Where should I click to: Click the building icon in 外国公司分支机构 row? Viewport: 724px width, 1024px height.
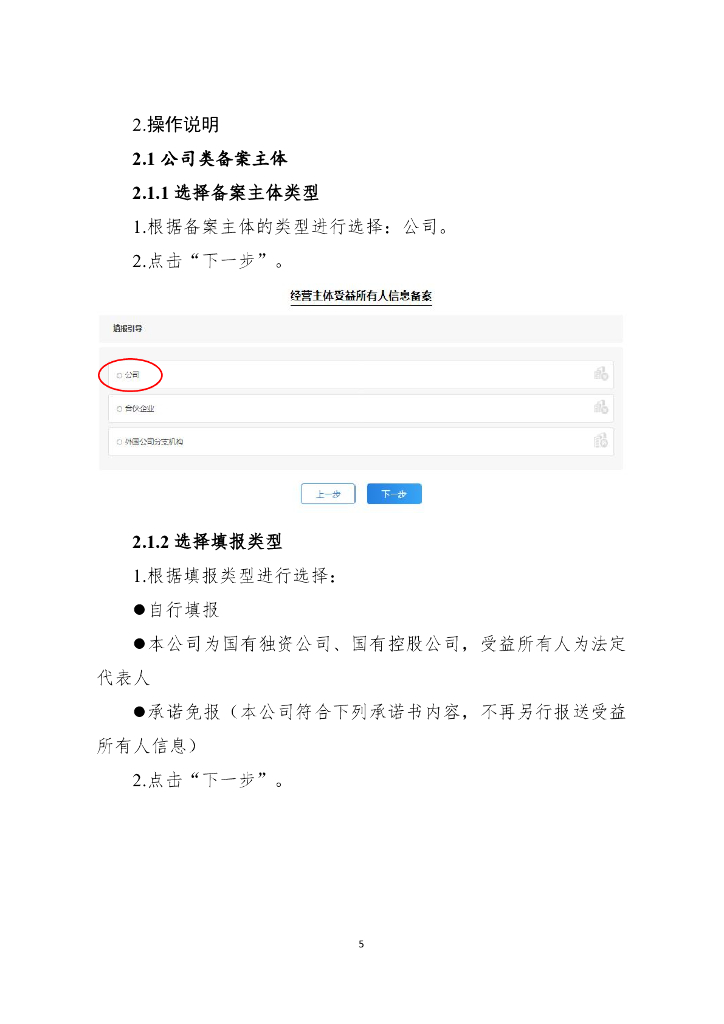(601, 440)
